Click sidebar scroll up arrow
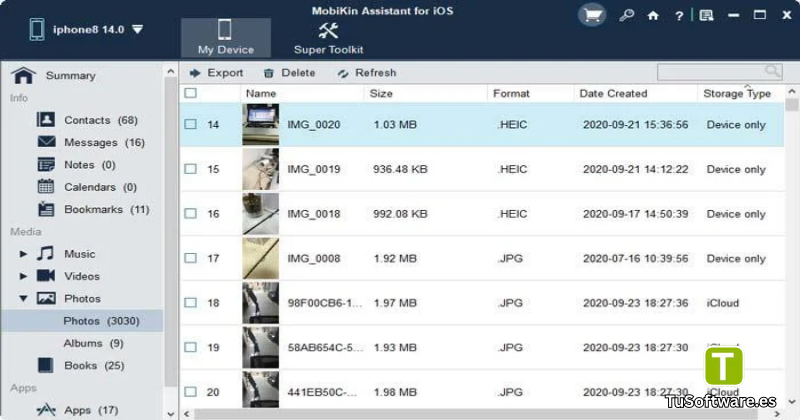This screenshot has height=420, width=800. (x=171, y=71)
